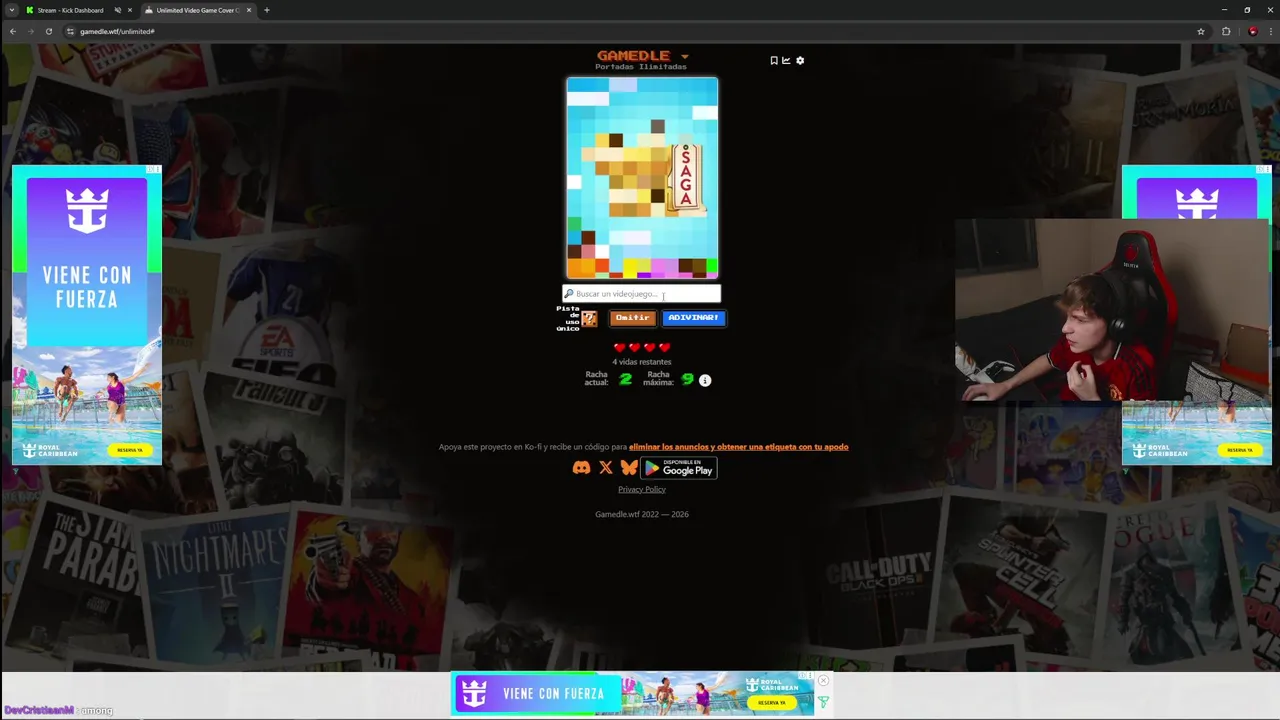Open the settings gear icon on Gamedle
The width and height of the screenshot is (1280, 720).
pos(800,60)
